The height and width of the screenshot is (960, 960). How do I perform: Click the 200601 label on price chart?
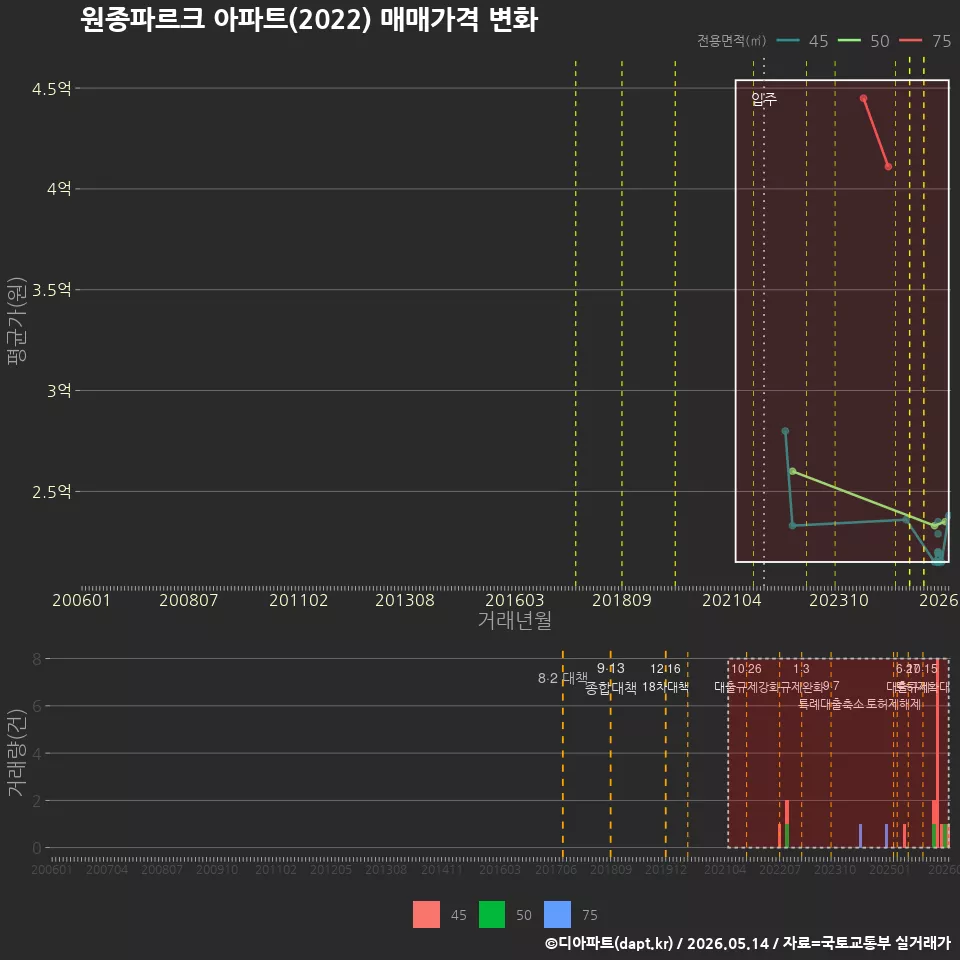click(x=81, y=600)
